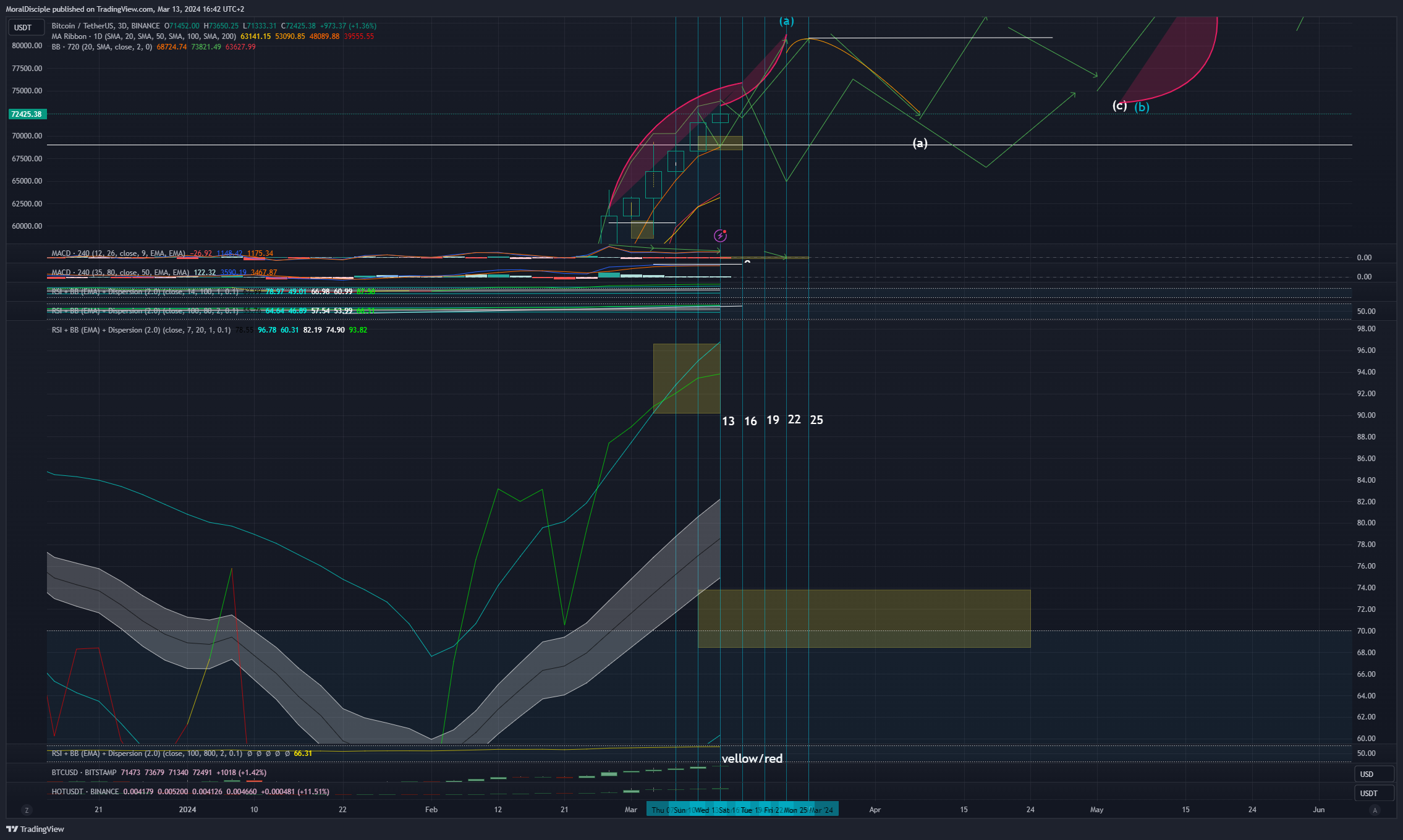The image size is (1403, 840).
Task: Click the 2024 label on the time axis
Action: [187, 810]
